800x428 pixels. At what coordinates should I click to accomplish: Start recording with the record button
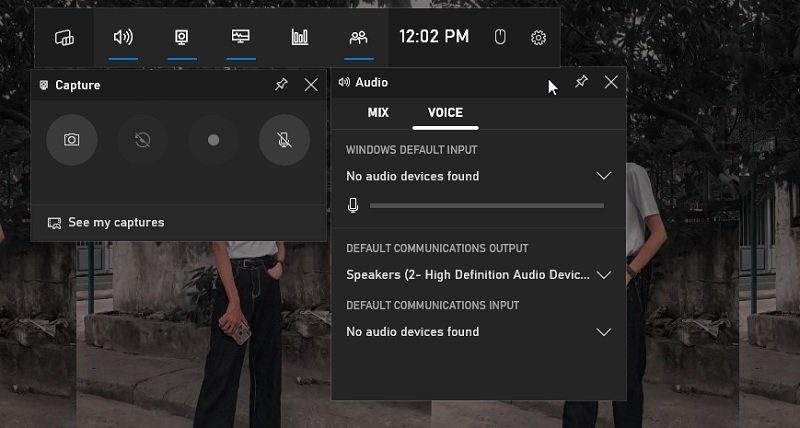click(213, 140)
